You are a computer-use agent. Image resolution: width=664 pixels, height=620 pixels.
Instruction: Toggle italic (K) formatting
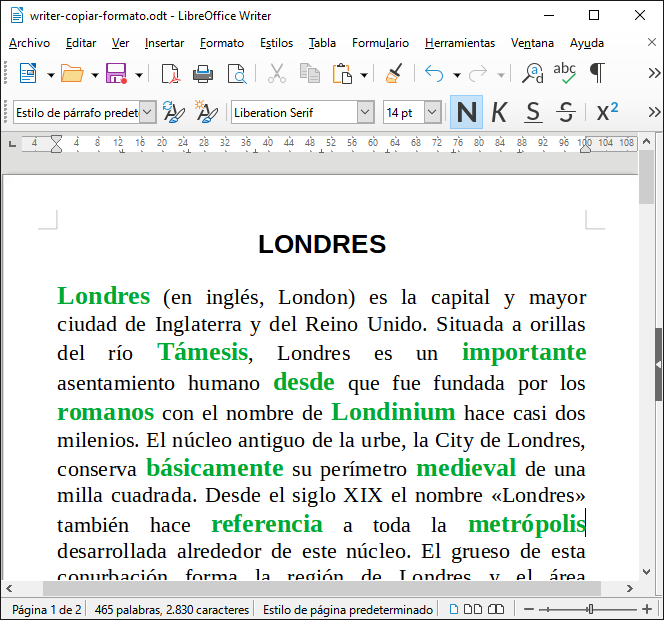(x=499, y=112)
